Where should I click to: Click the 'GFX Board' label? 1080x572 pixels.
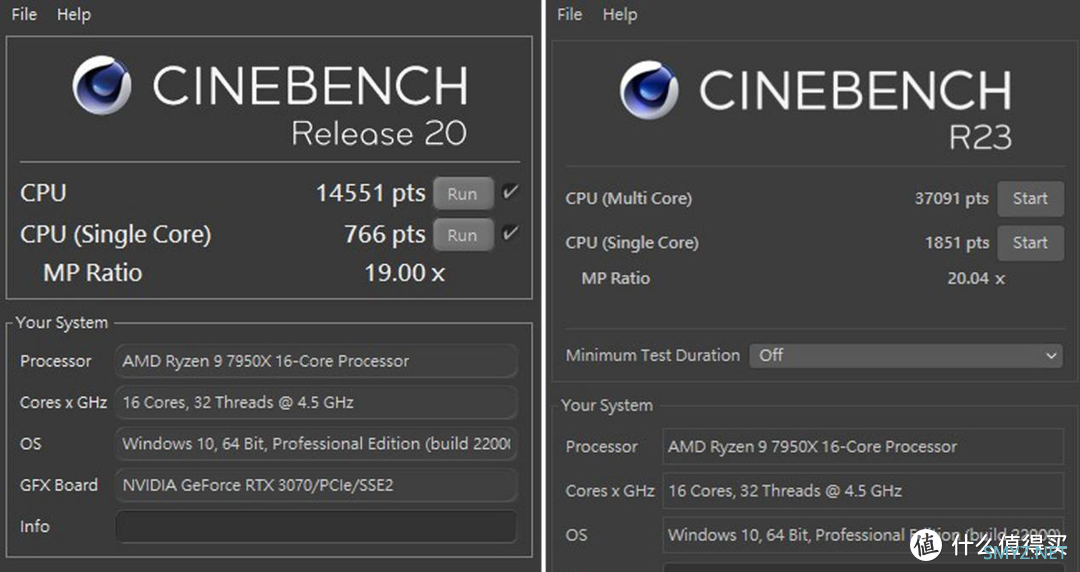(x=59, y=485)
